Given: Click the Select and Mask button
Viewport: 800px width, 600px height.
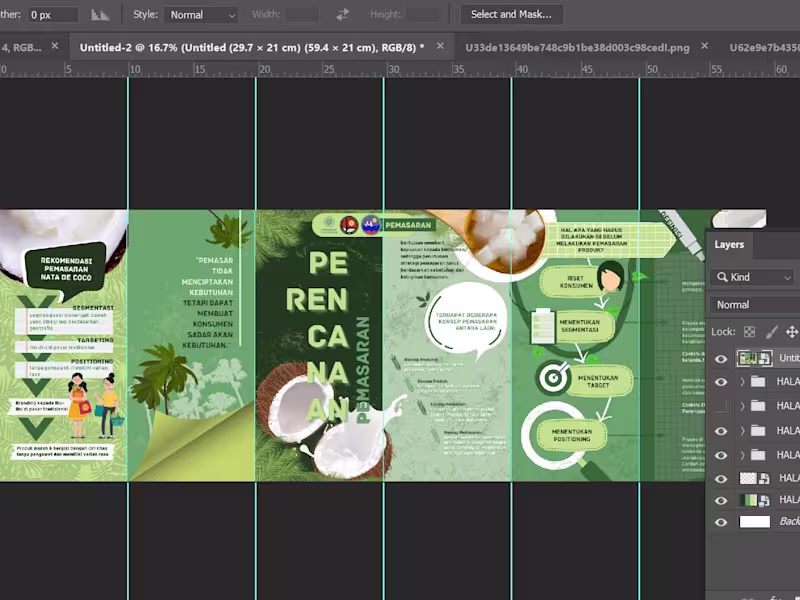Looking at the screenshot, I should click(x=511, y=15).
